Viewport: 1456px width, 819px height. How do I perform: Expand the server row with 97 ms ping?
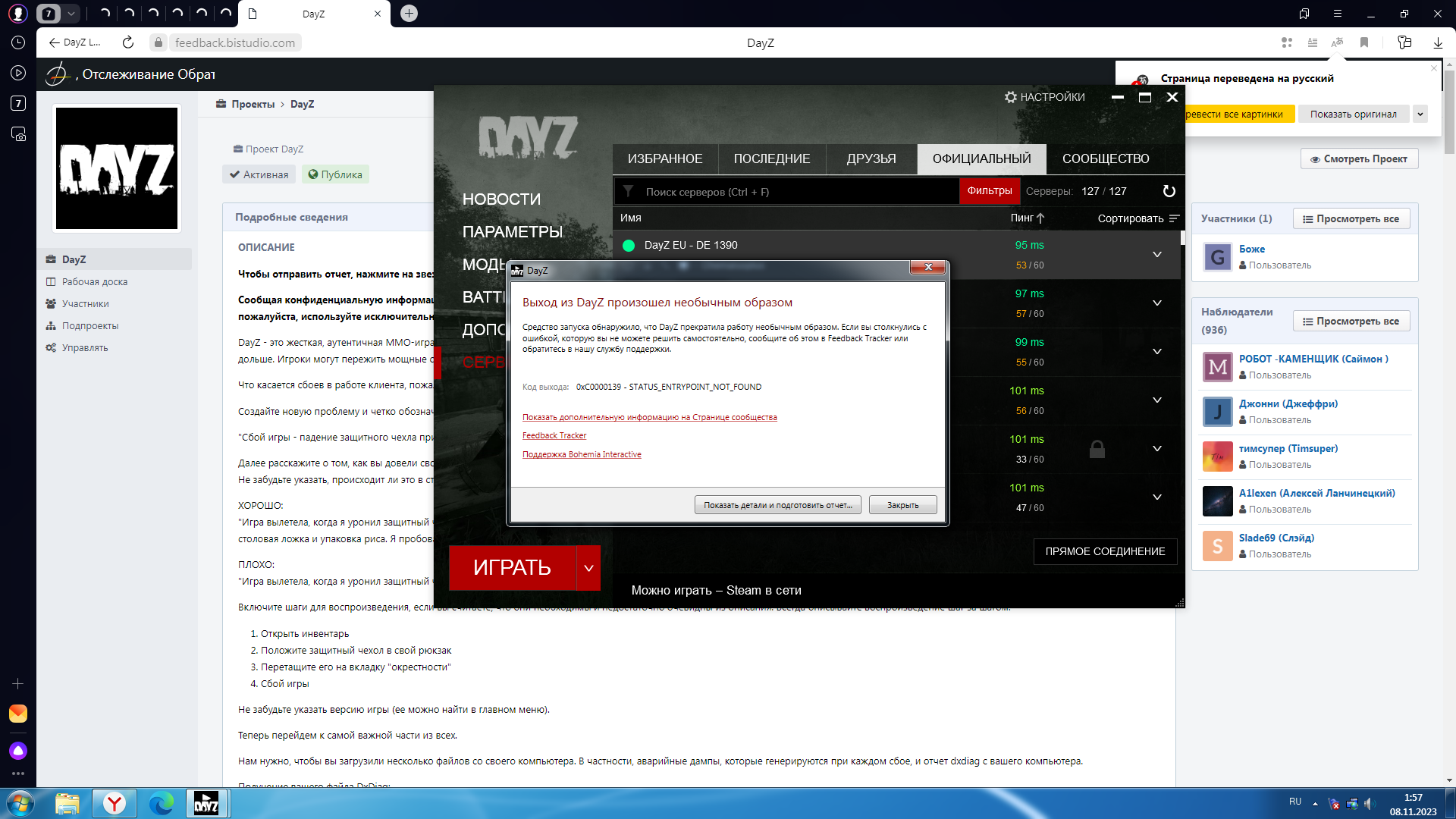[x=1157, y=303]
